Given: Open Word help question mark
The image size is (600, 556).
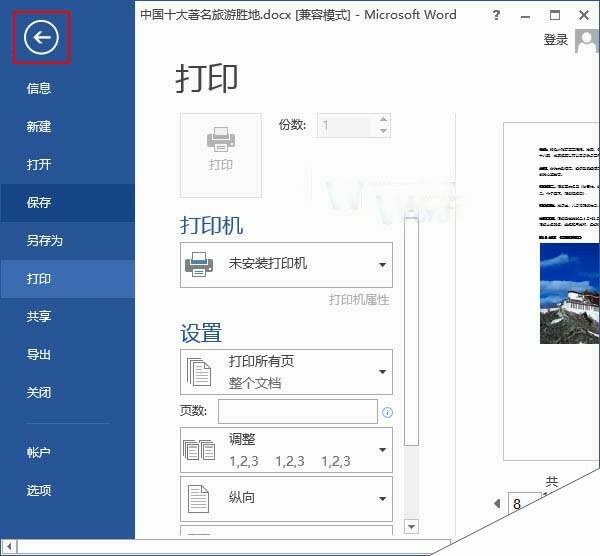Looking at the screenshot, I should (496, 15).
